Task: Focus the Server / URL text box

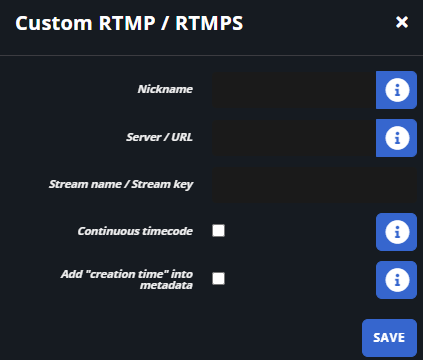Action: point(294,138)
